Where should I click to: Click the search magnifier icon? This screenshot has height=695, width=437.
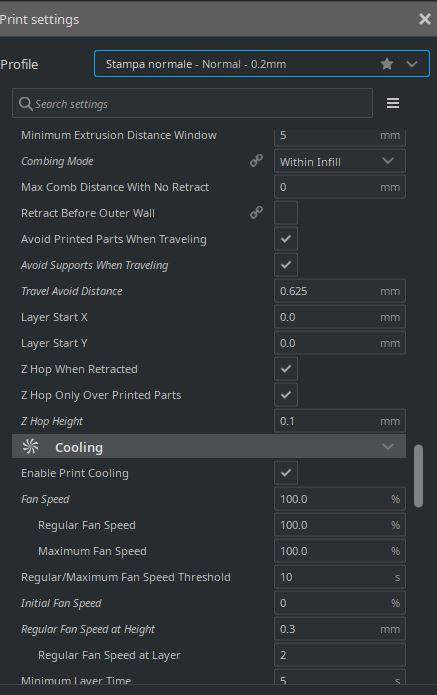[25, 103]
